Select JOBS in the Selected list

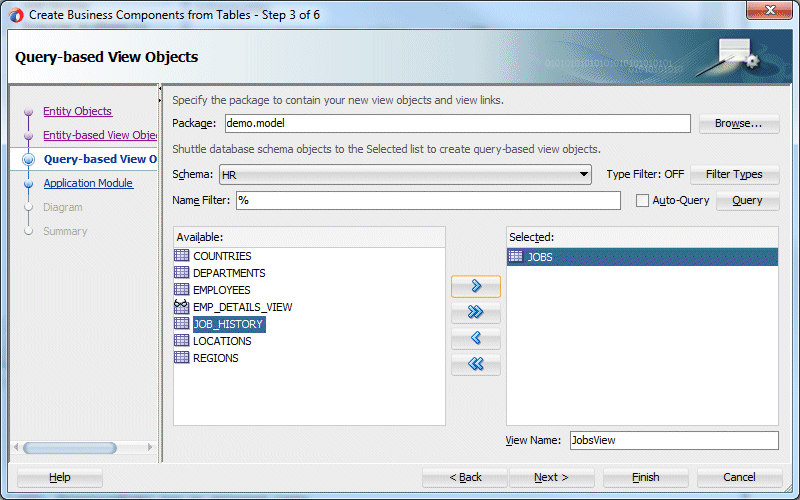(x=642, y=257)
